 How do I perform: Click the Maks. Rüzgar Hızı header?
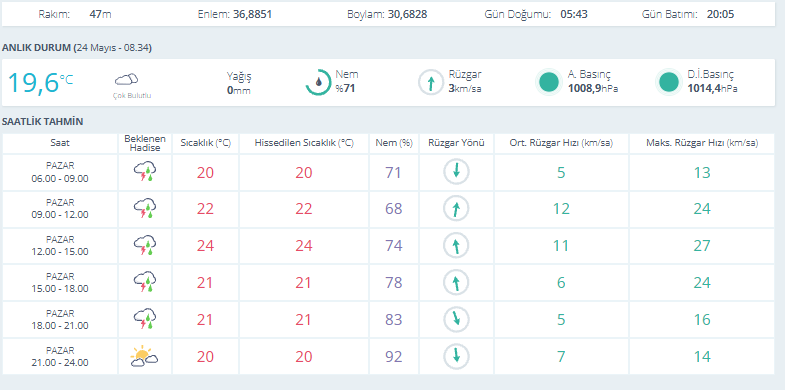[702, 143]
